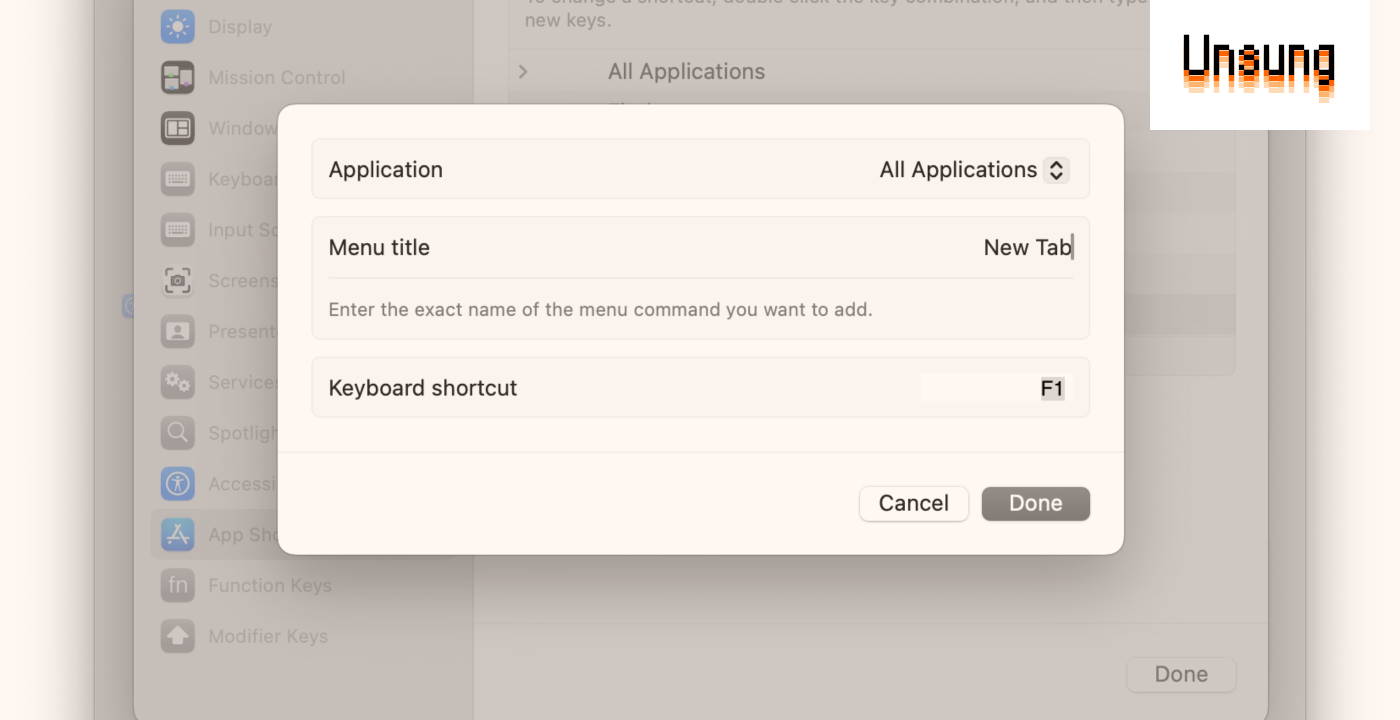Open the All Applications popup in Application row

tap(973, 170)
